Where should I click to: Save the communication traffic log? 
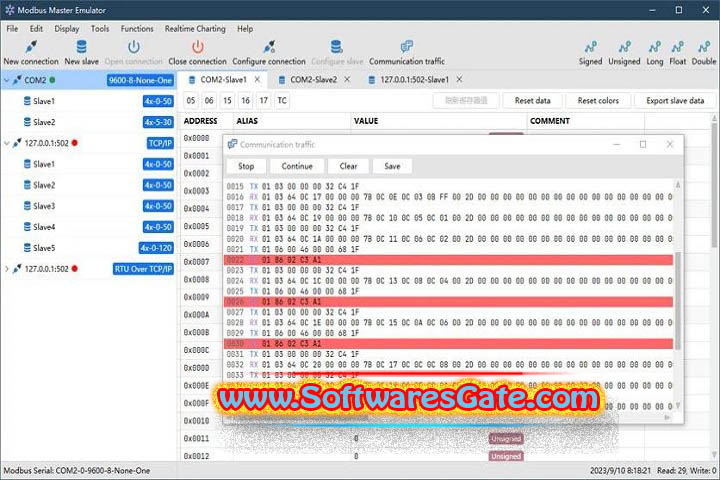tap(392, 166)
